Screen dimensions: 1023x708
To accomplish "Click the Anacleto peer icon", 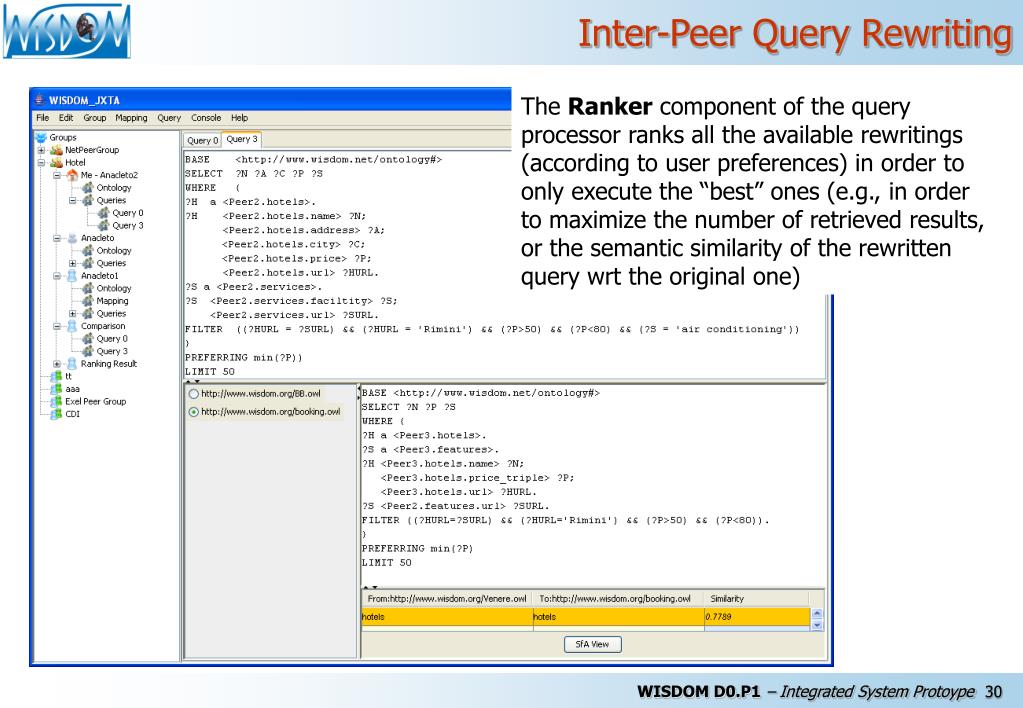I will coord(72,238).
